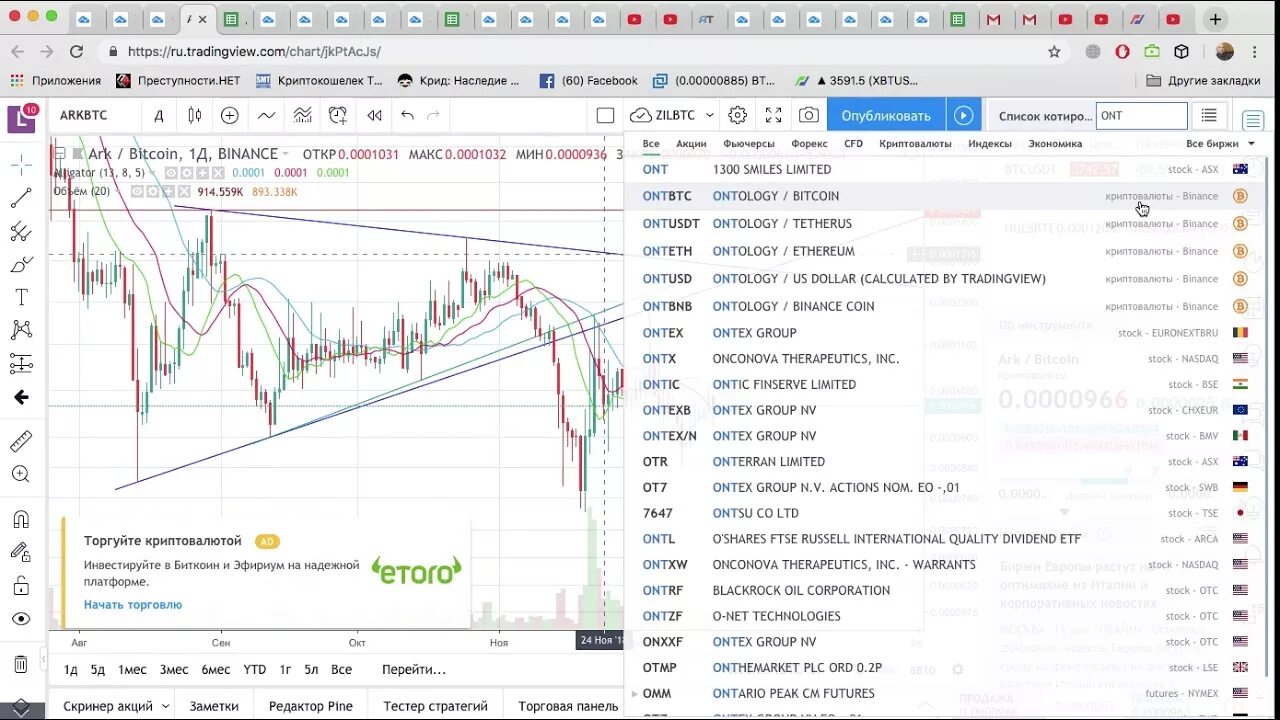Viewport: 1280px width, 720px height.
Task: Click the compare or add symbol plus icon
Action: pos(230,115)
